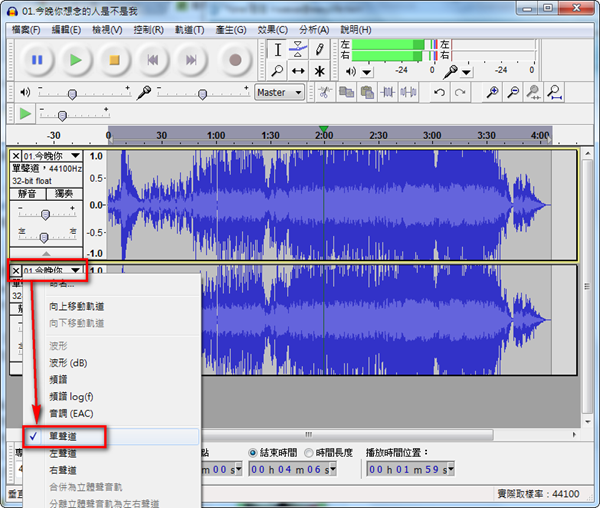Click the Undo arrow icon
This screenshot has height=508, width=600.
coord(438,93)
